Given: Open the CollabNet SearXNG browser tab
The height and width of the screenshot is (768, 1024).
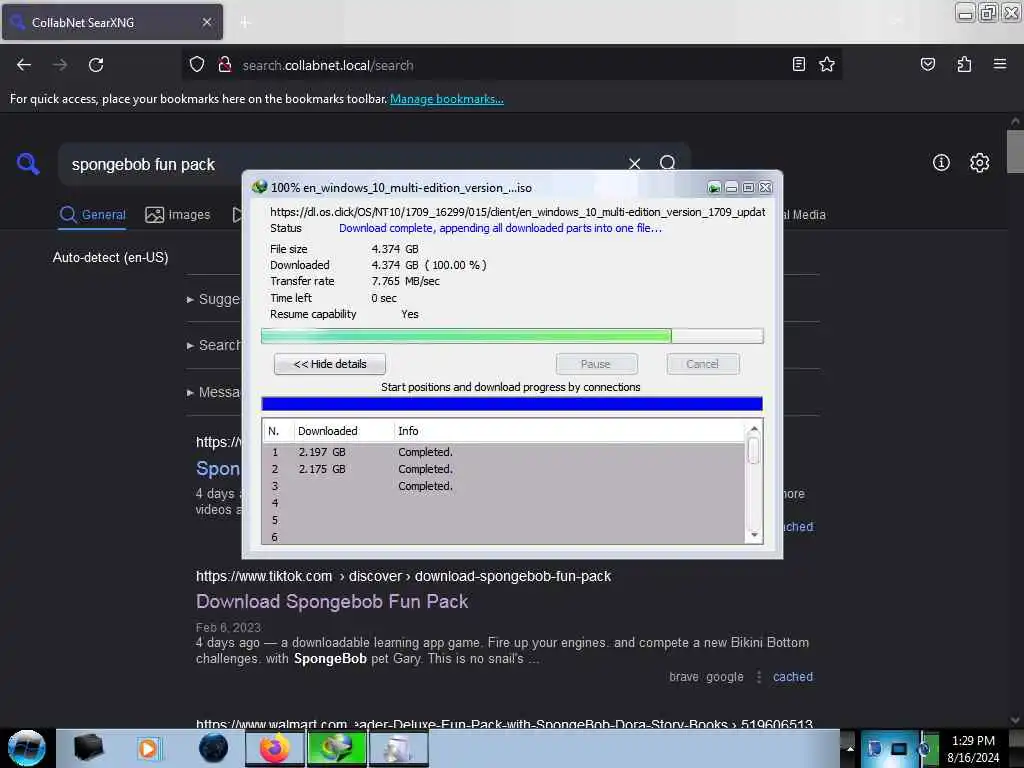Looking at the screenshot, I should tap(112, 22).
